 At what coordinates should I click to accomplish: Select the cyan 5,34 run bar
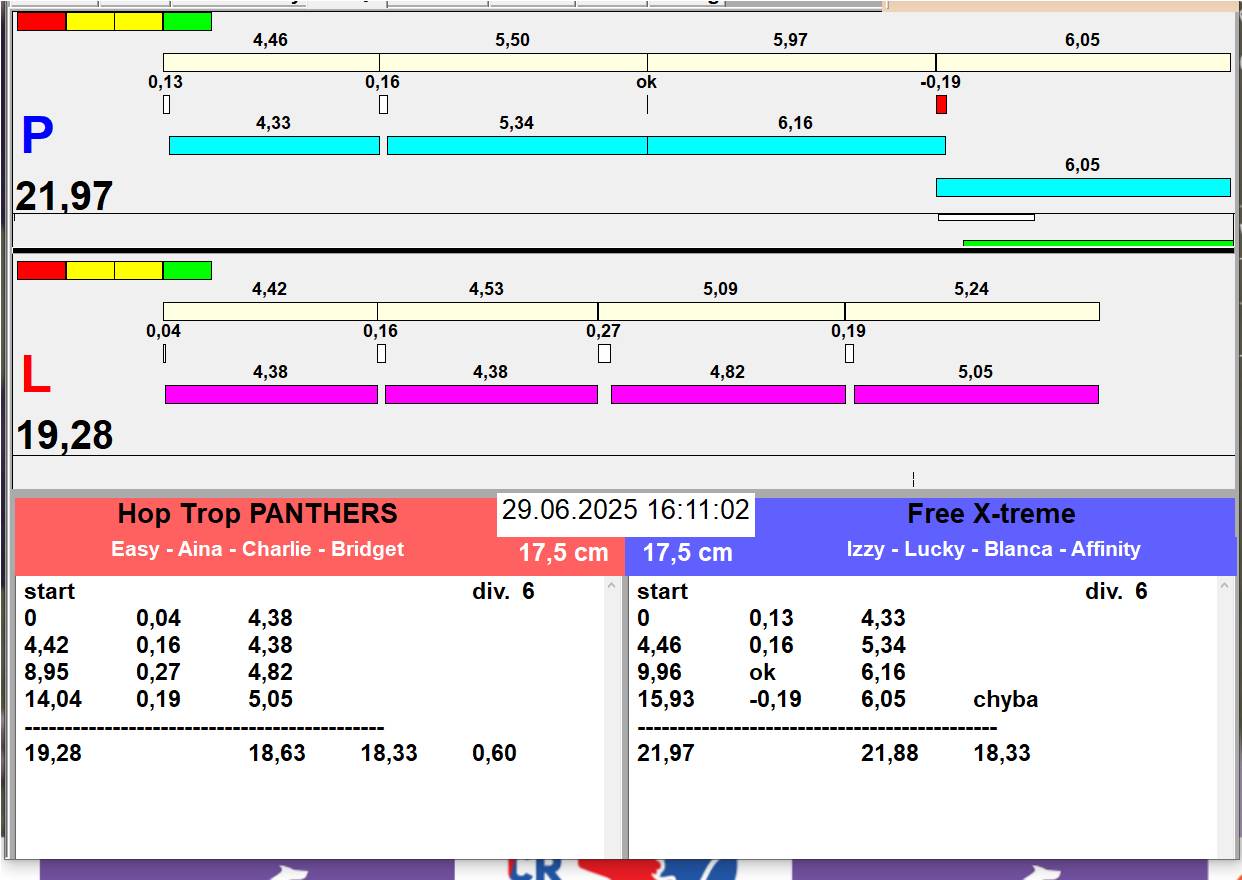click(517, 146)
